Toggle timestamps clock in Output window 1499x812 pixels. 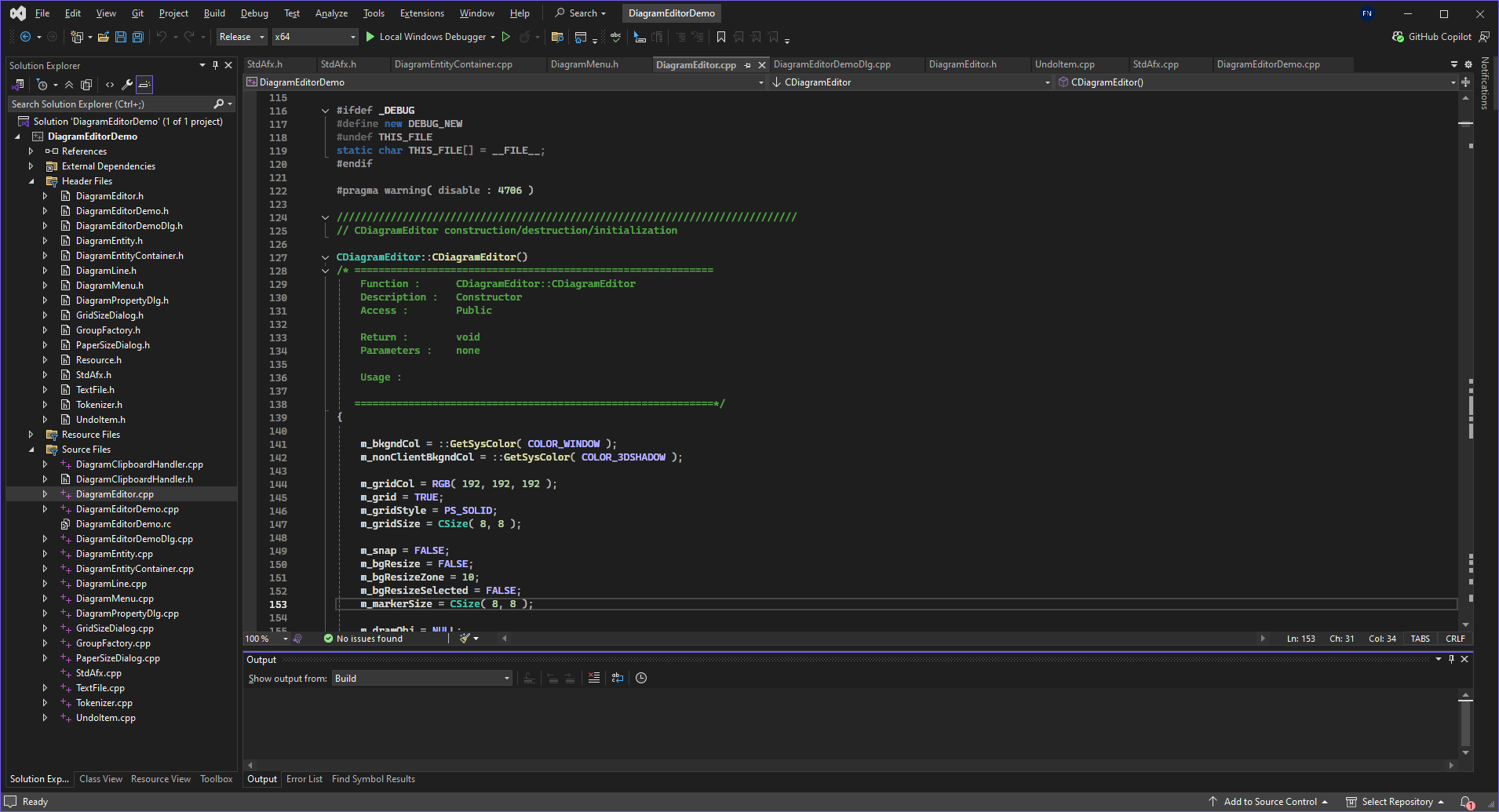pyautogui.click(x=641, y=678)
